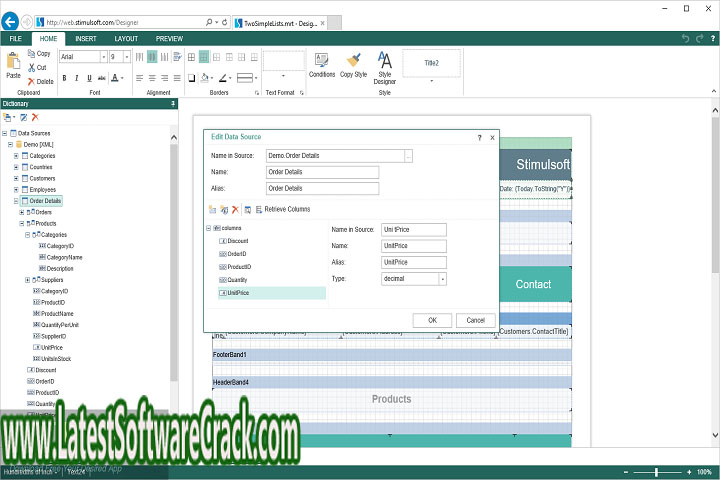
Task: Justify text alignment
Action: 177,78
